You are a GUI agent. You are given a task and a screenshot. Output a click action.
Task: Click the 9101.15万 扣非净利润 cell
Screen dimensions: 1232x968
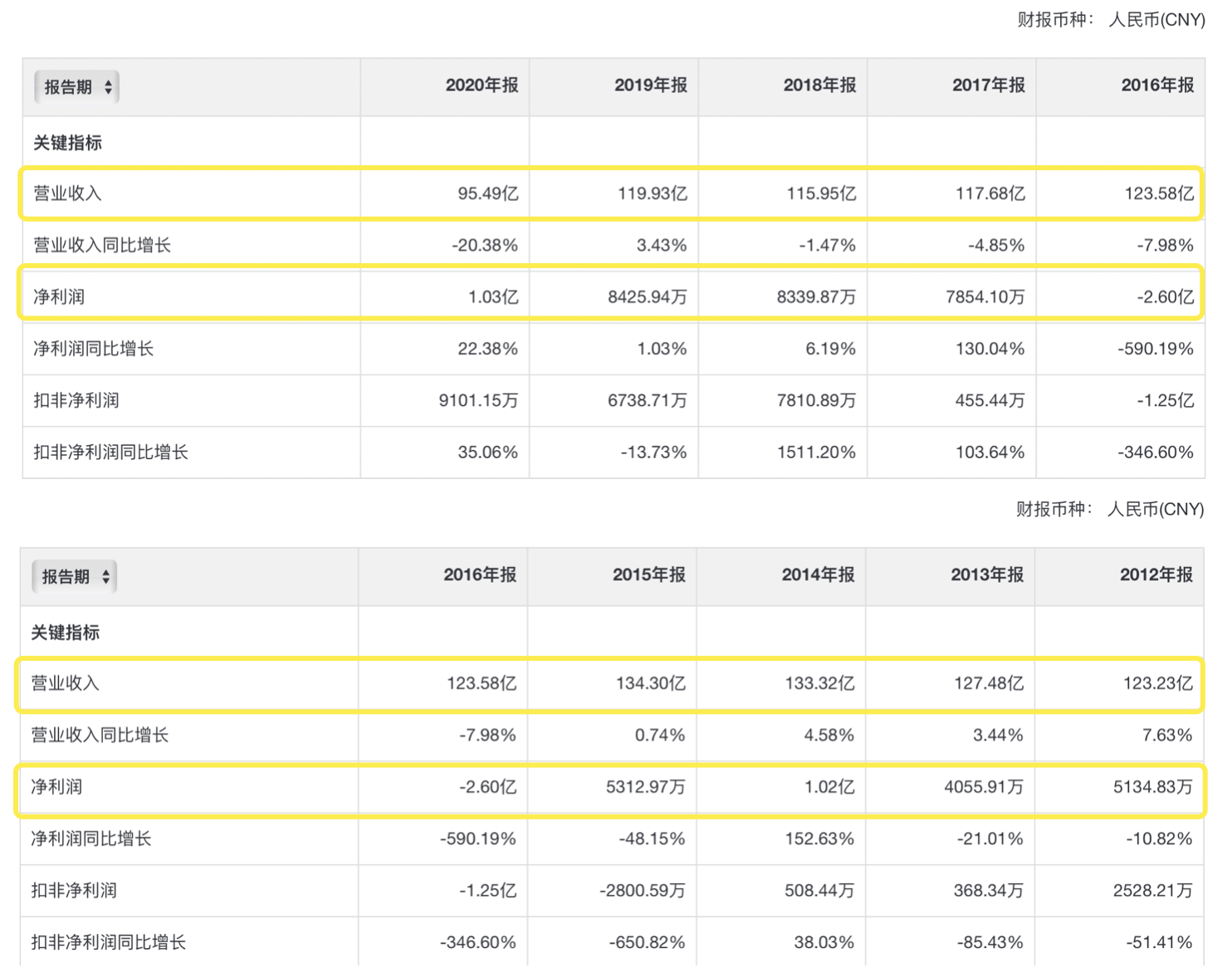click(478, 401)
